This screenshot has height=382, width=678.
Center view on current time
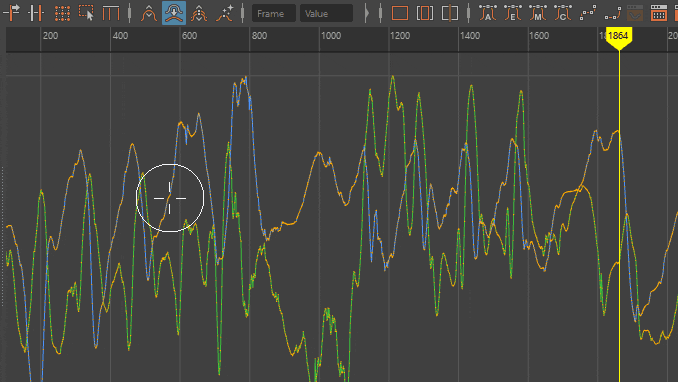pyautogui.click(x=450, y=13)
